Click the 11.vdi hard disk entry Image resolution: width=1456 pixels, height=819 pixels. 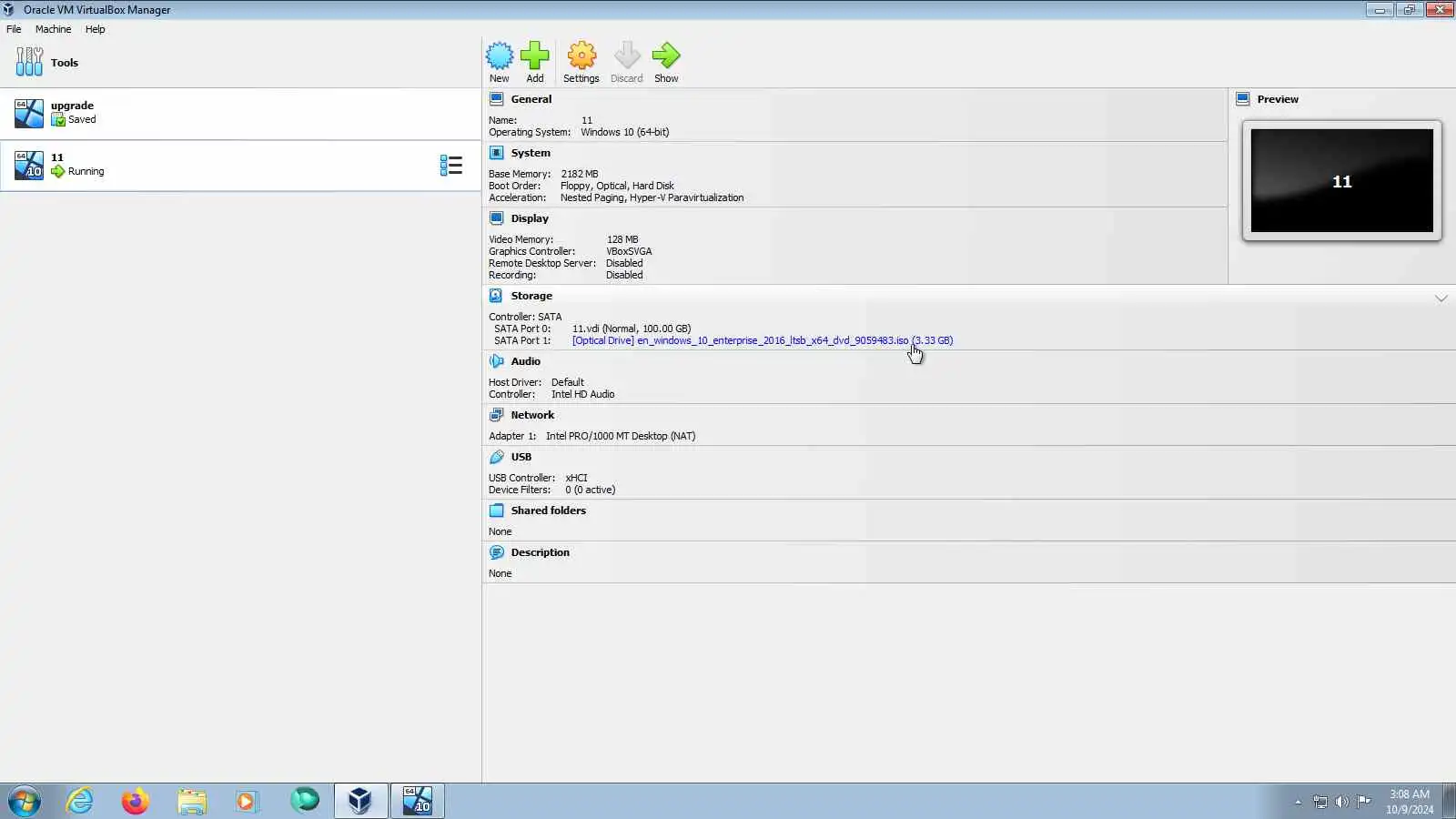pyautogui.click(x=632, y=329)
